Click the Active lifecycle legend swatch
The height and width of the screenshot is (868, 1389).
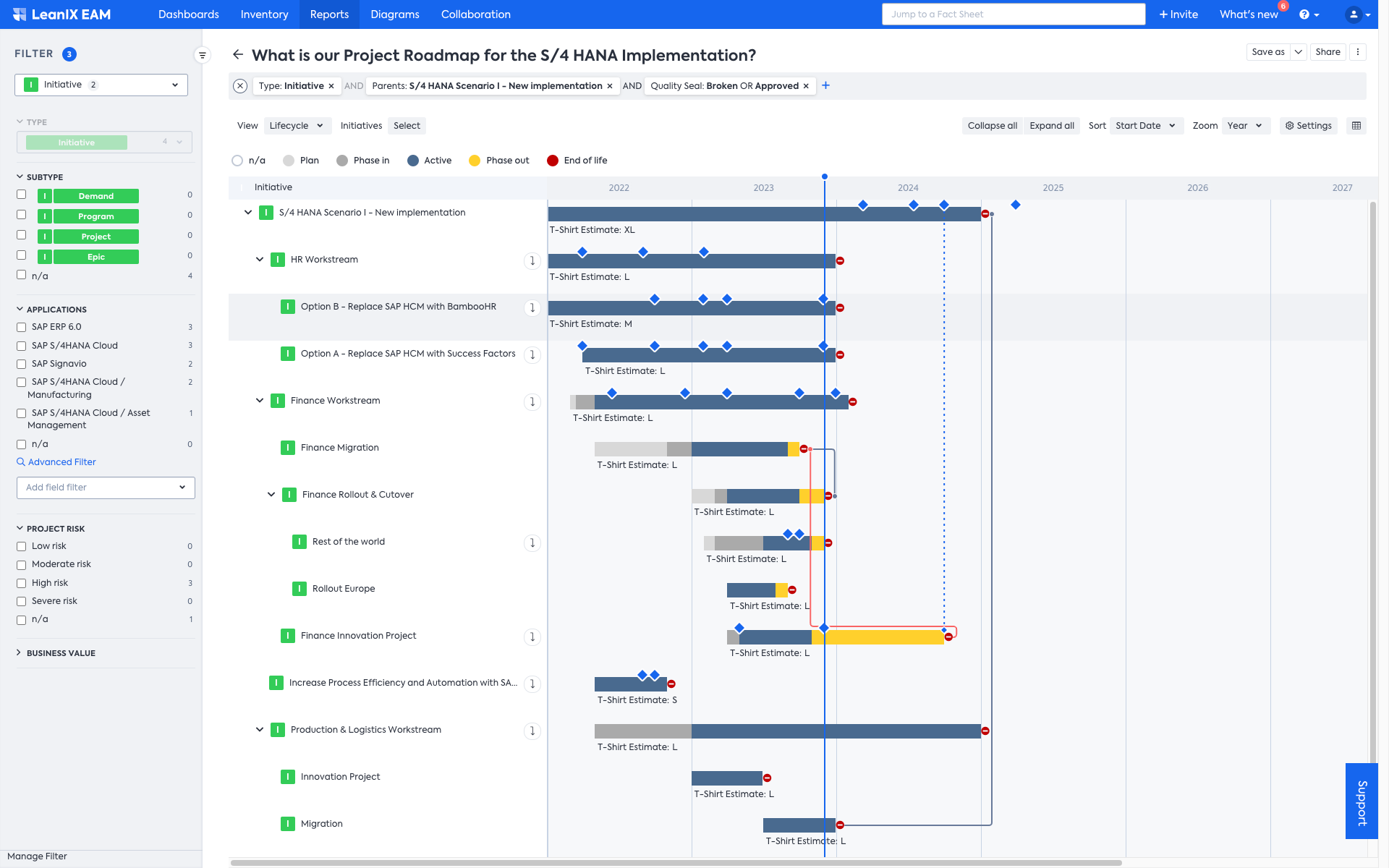[x=413, y=161]
